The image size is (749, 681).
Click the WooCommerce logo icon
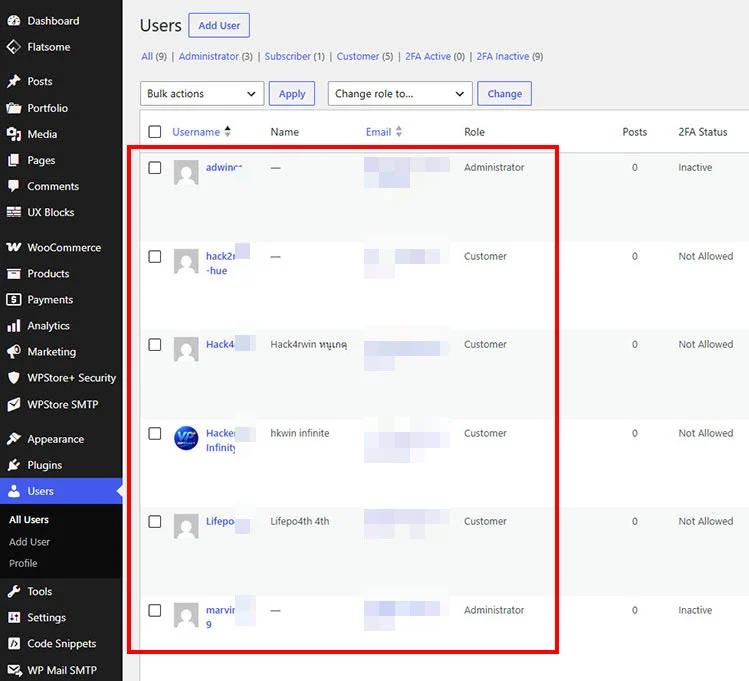tap(14, 247)
